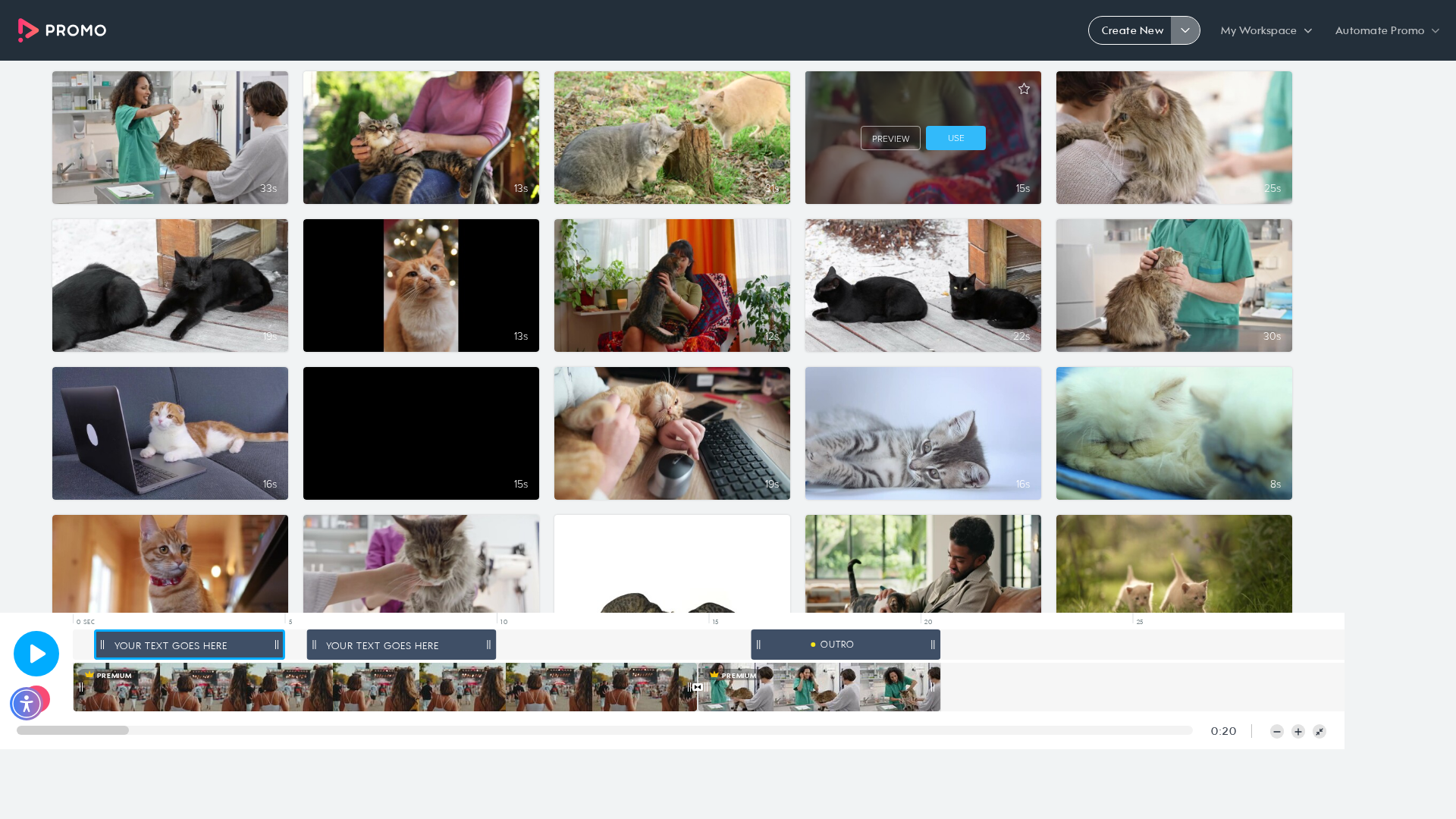This screenshot has width=1456, height=819.
Task: Choose the 12s woman holding cat video
Action: tap(672, 285)
